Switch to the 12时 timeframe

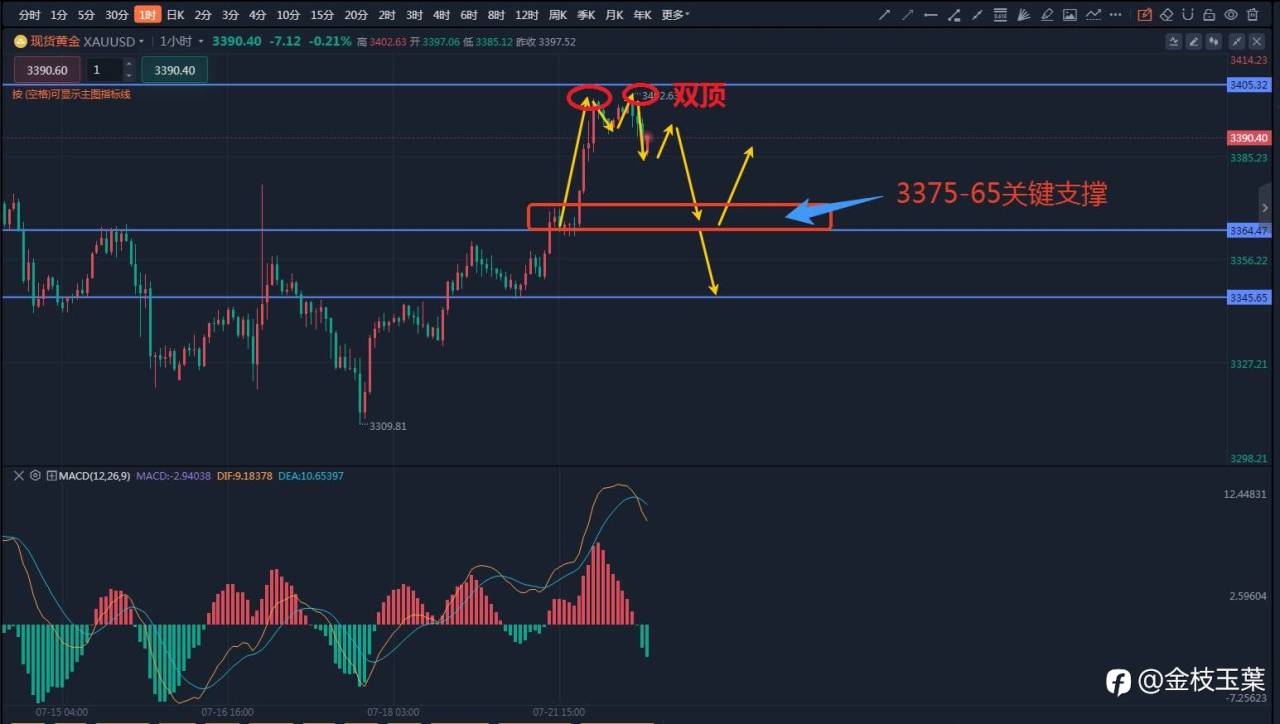pos(527,15)
